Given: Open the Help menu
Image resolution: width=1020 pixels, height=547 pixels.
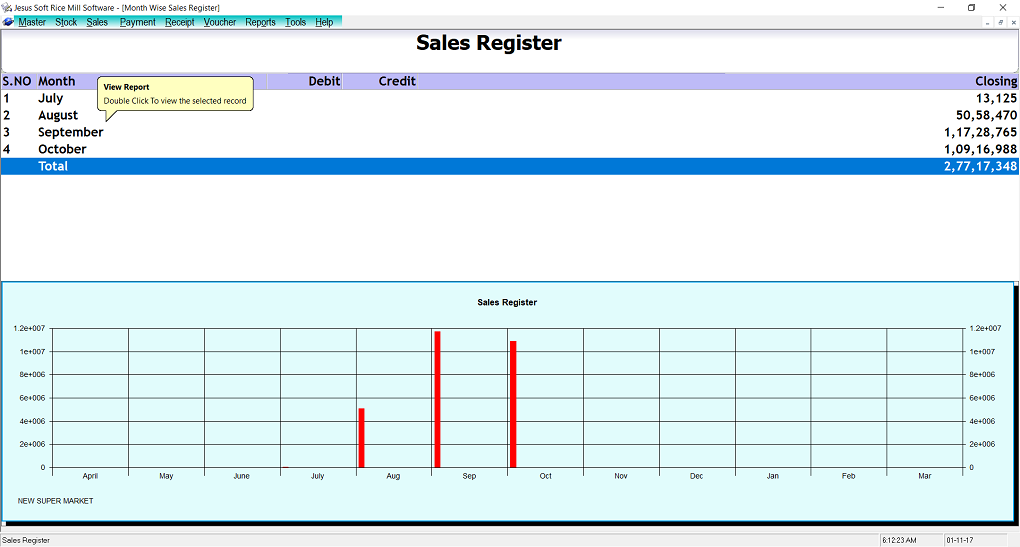Looking at the screenshot, I should 324,22.
